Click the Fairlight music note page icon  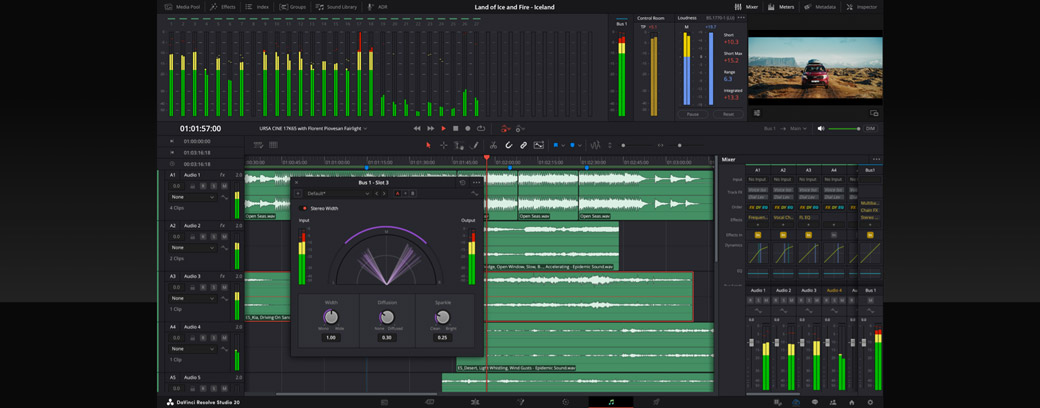(x=611, y=402)
